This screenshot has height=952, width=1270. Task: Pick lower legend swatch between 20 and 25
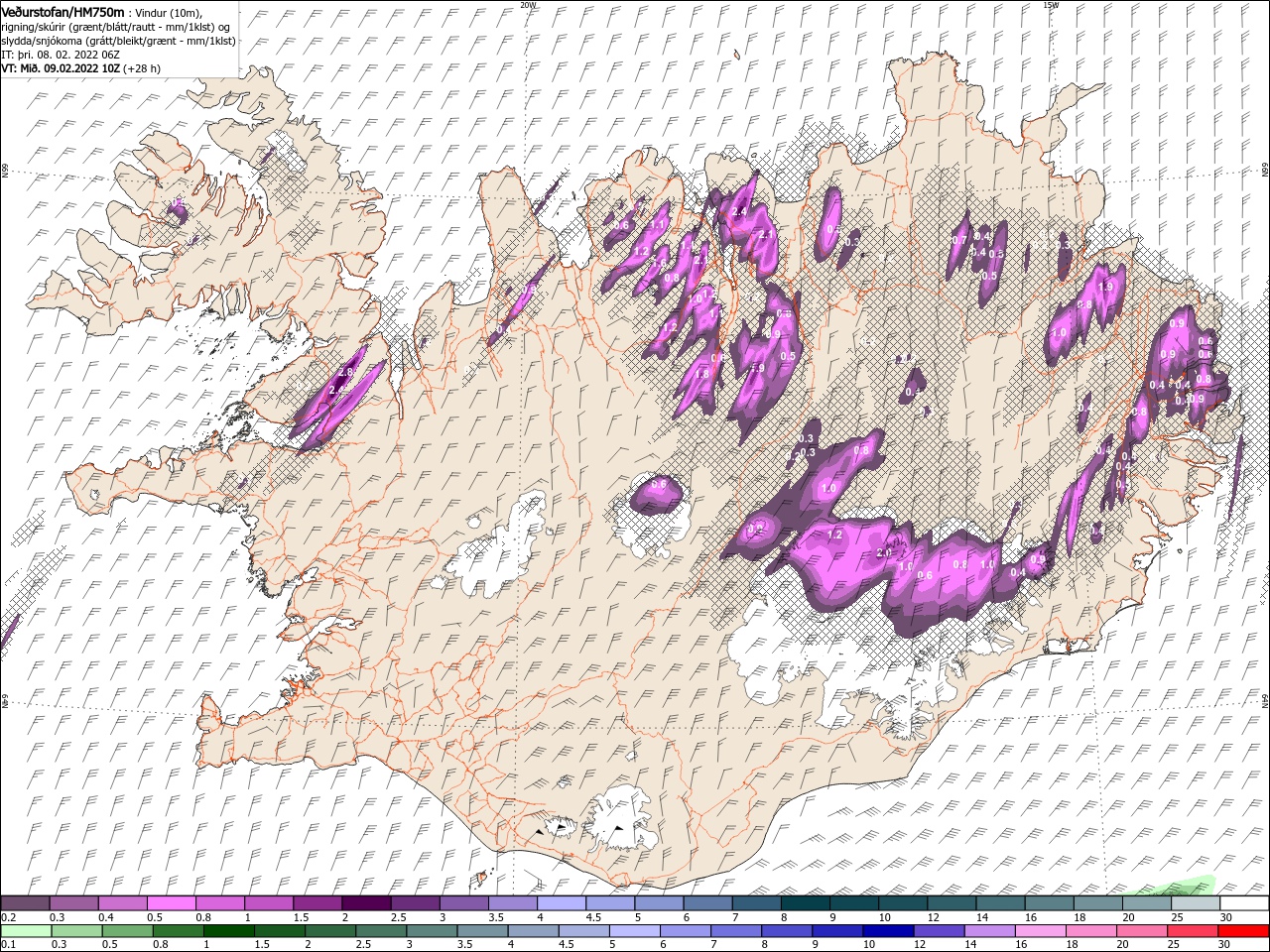pos(1143,931)
